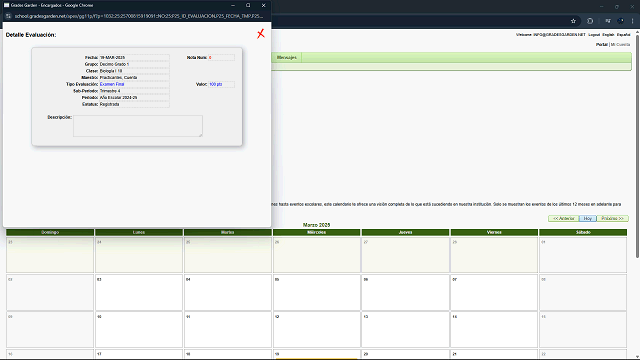Go to next month with Próximo button
The image size is (640, 360).
613,218
